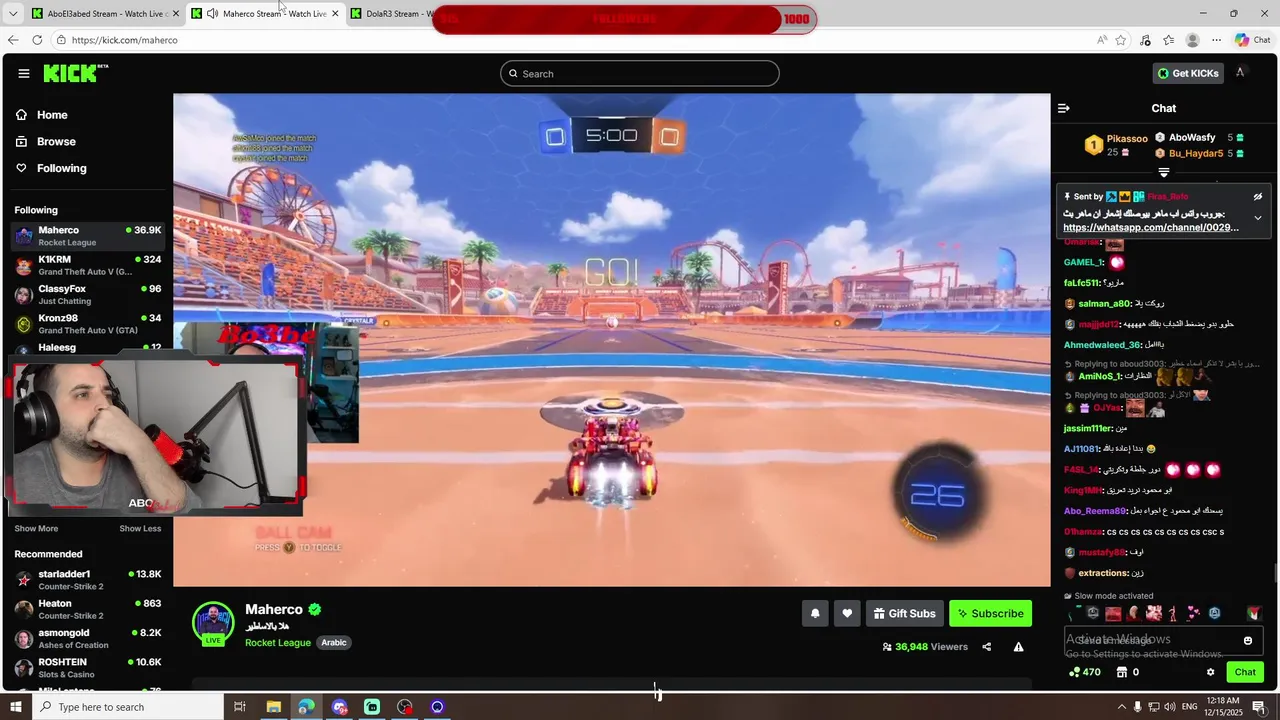Show hidden system tray icons
1280x720 pixels.
(x=1121, y=707)
